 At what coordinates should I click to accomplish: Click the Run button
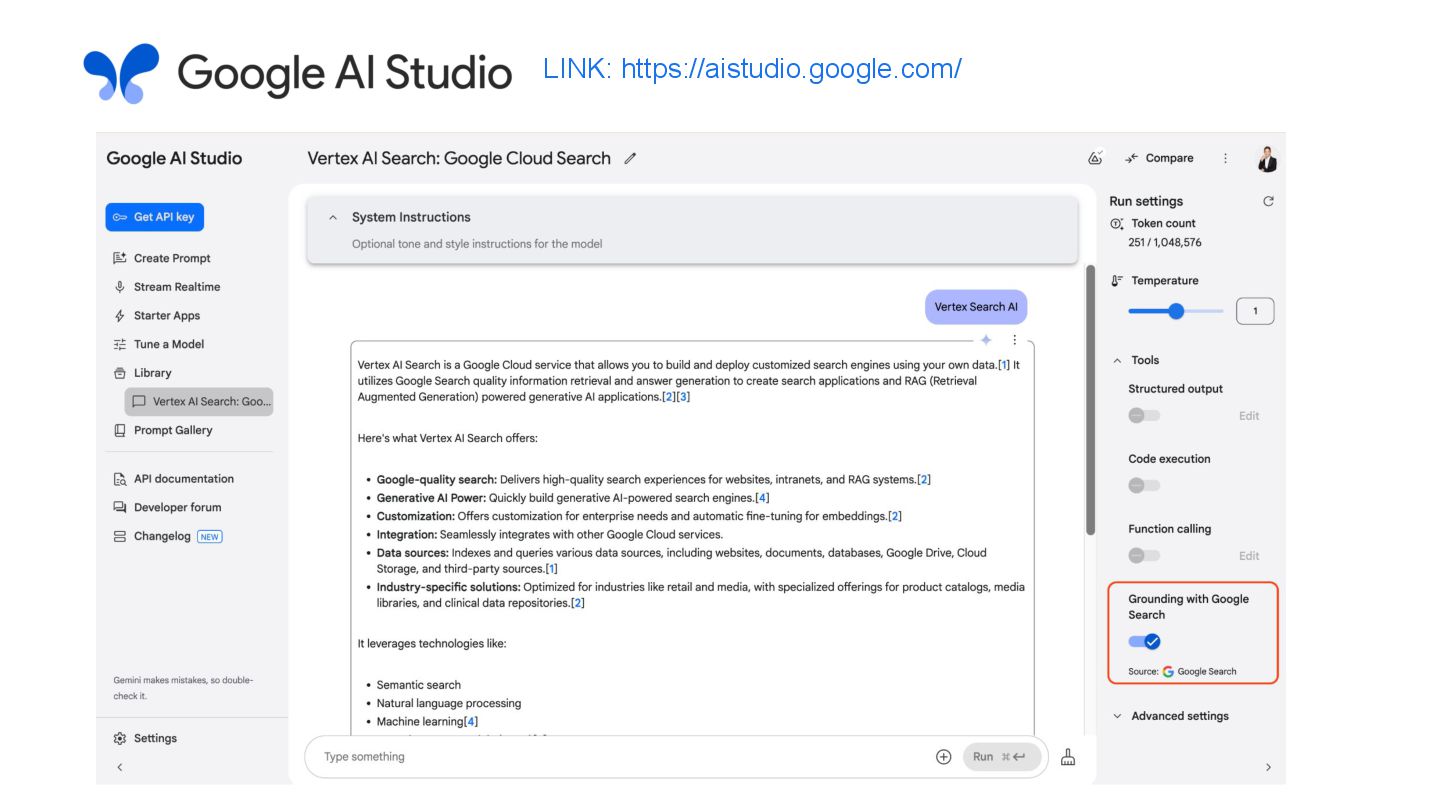click(1001, 757)
